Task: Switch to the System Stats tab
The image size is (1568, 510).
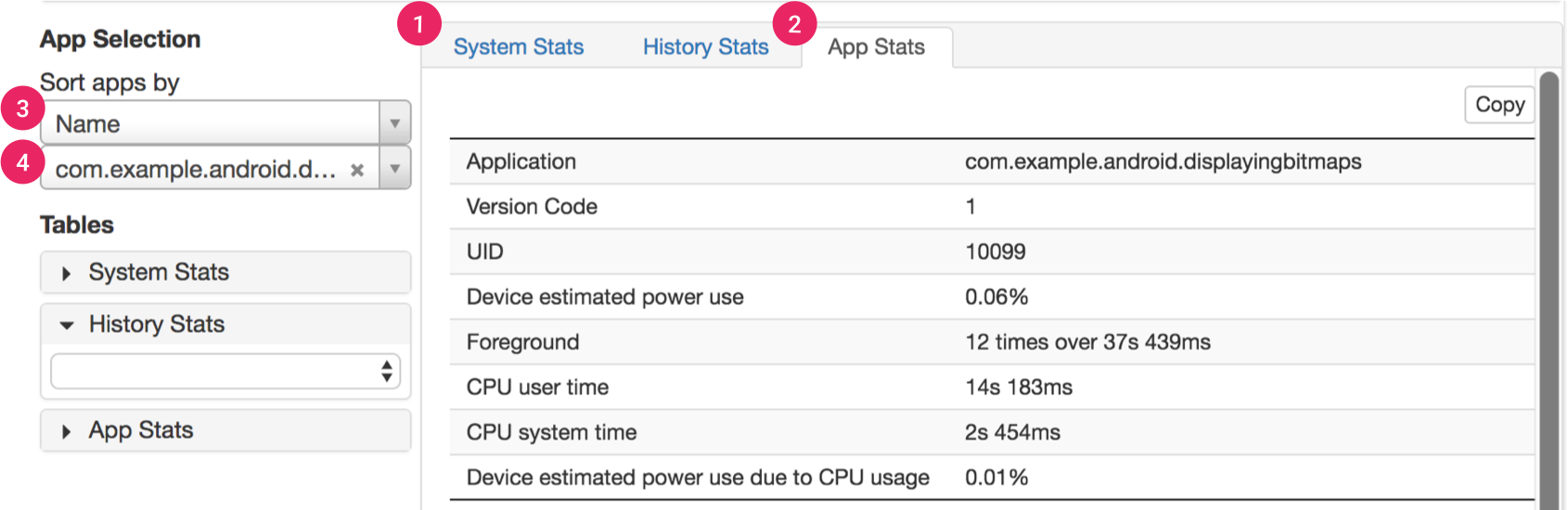Action: [519, 47]
